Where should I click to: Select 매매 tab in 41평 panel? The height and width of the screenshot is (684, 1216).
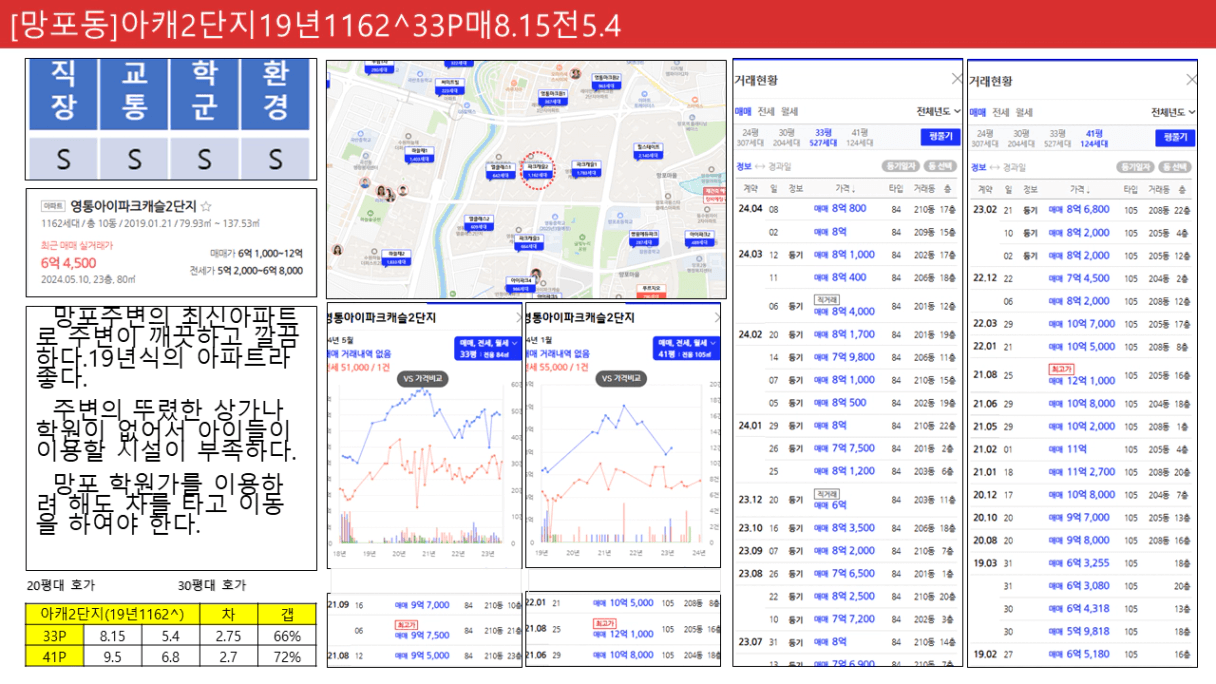pos(978,112)
